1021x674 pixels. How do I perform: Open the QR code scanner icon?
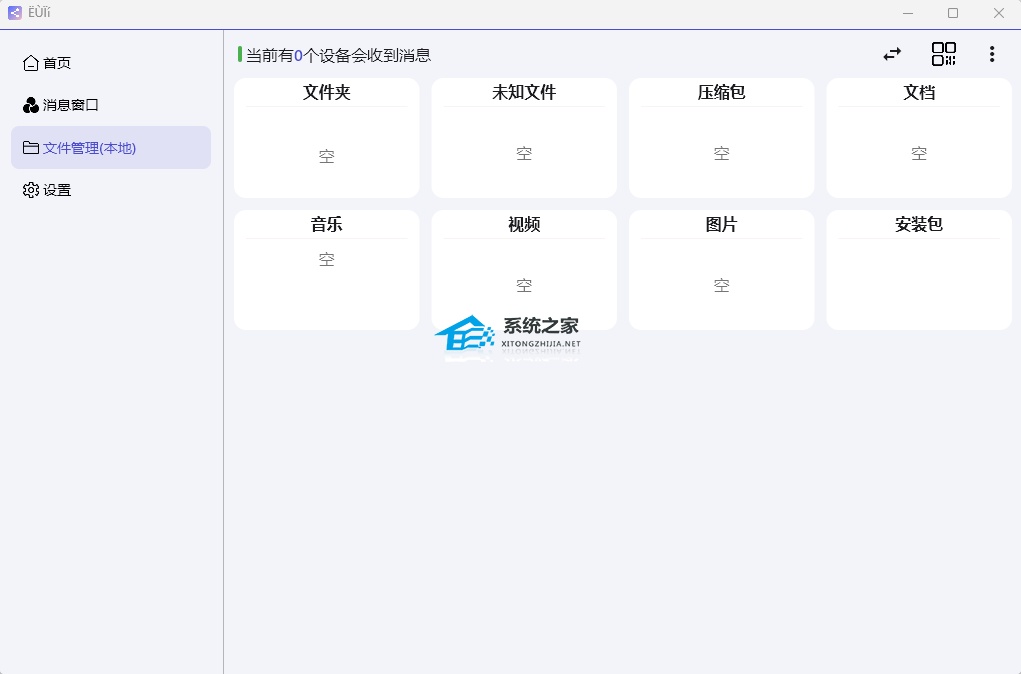tap(944, 54)
